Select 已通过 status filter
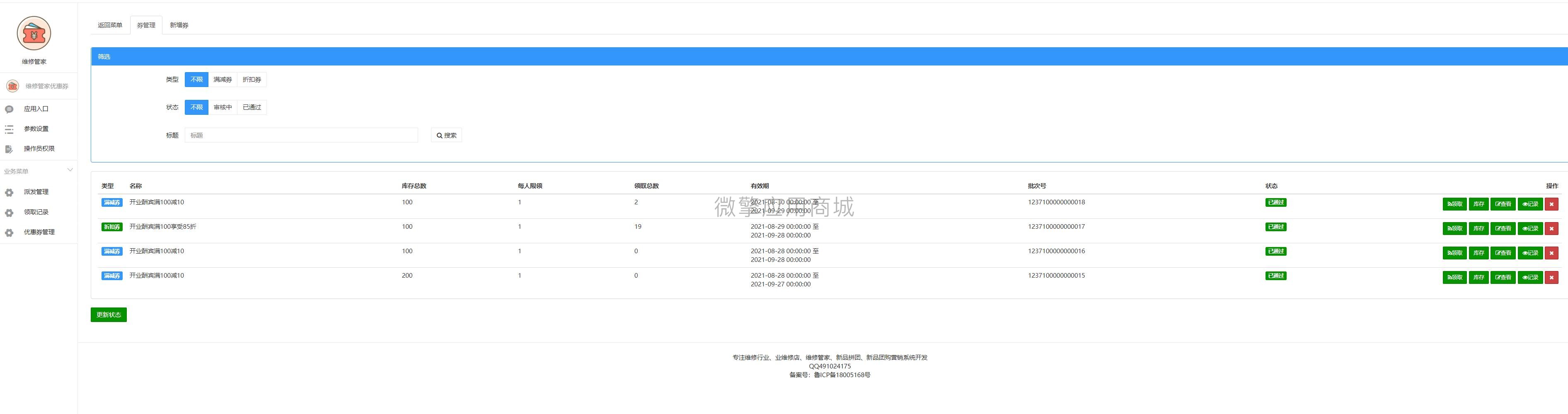1568x414 pixels. coord(252,108)
